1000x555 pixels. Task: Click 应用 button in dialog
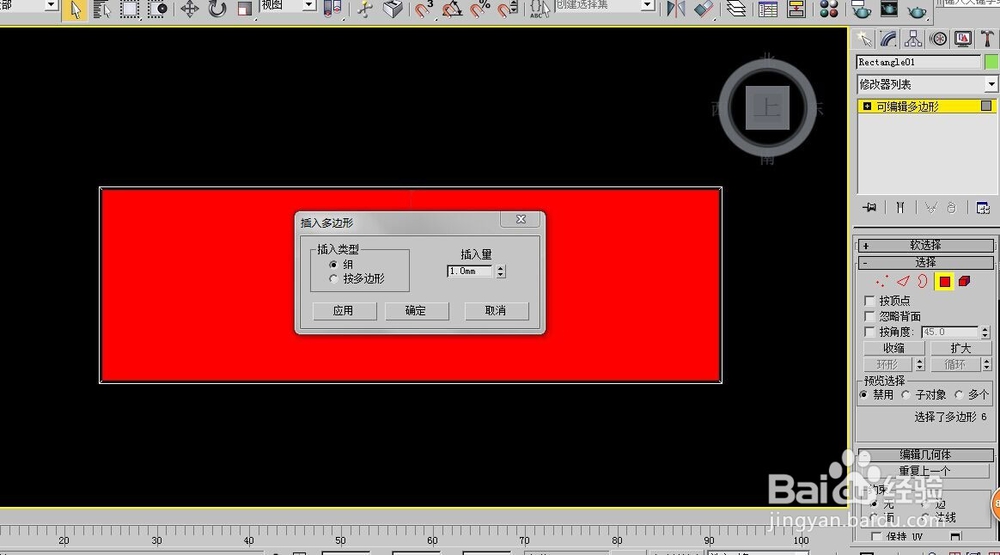[x=344, y=311]
